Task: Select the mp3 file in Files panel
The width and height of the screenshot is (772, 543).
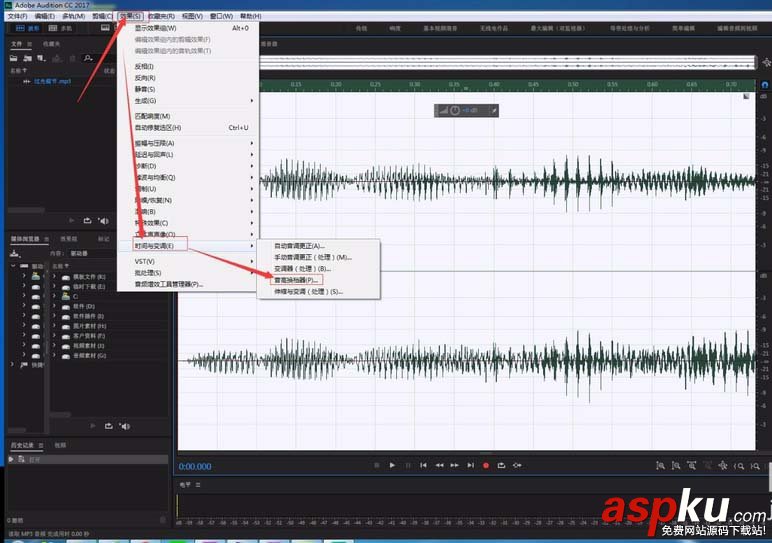Action: click(52, 81)
